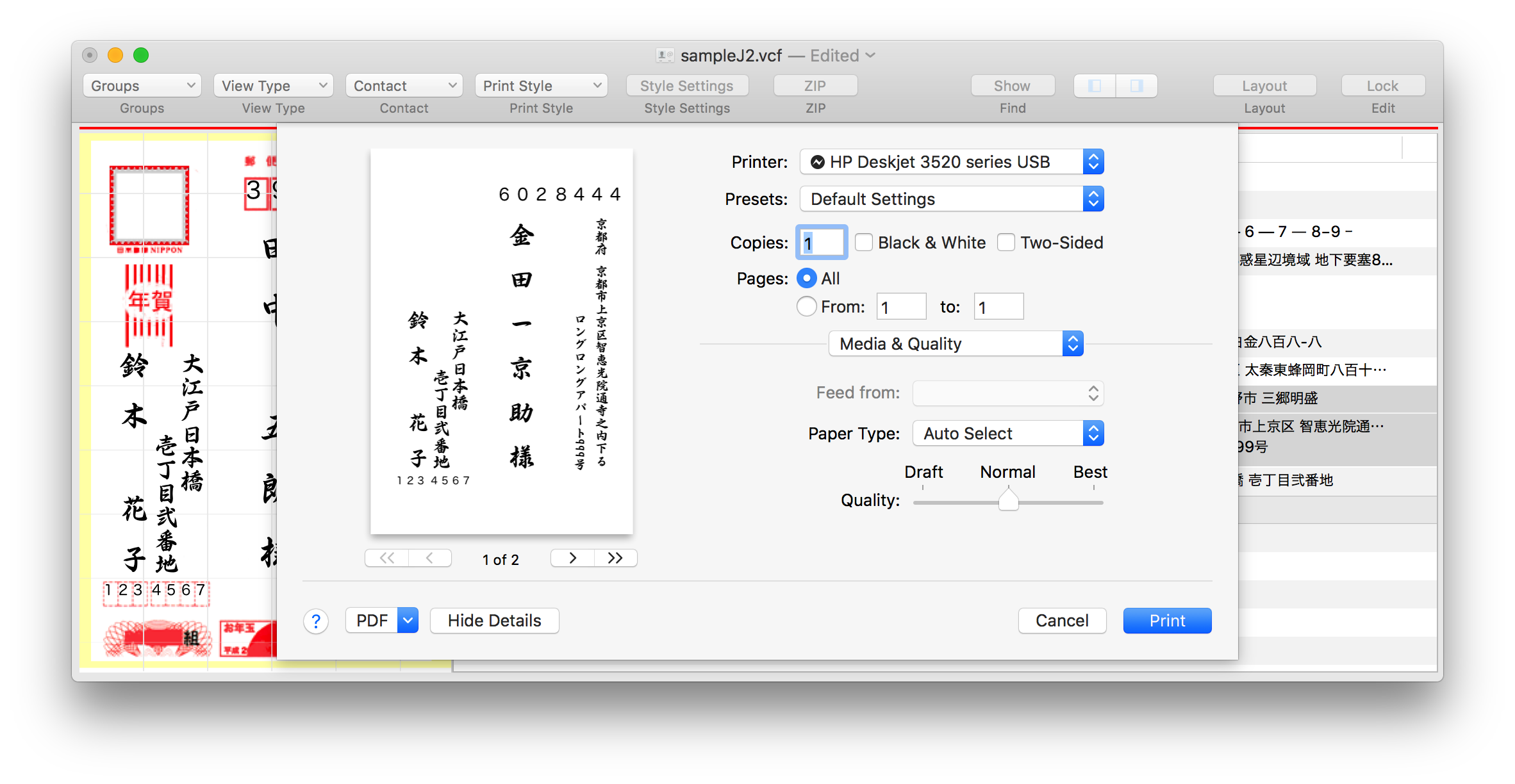The height and width of the screenshot is (784, 1515).
Task: Enable the Black & White checkbox
Action: click(864, 243)
